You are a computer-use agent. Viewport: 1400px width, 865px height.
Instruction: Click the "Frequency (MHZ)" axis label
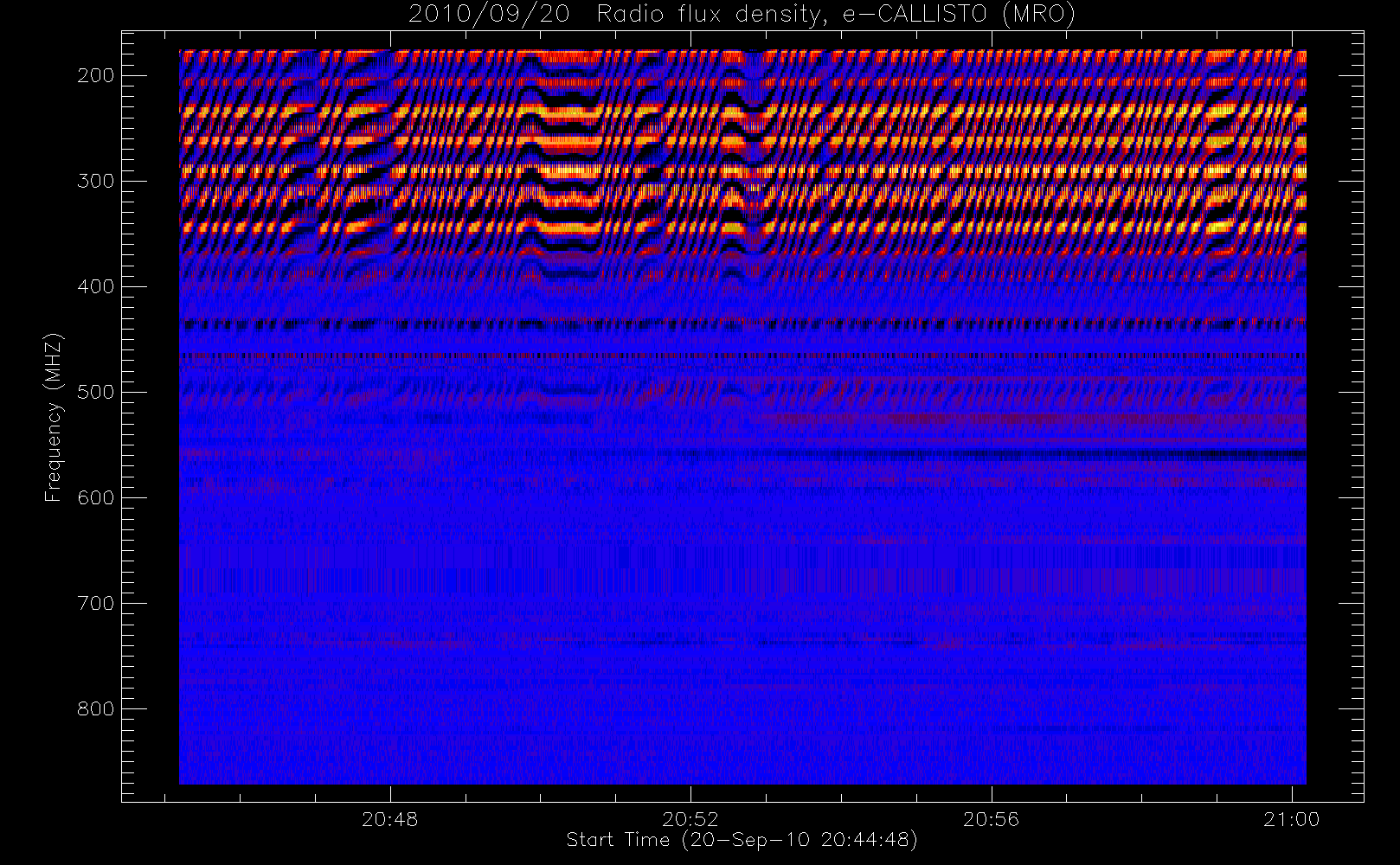tap(54, 418)
